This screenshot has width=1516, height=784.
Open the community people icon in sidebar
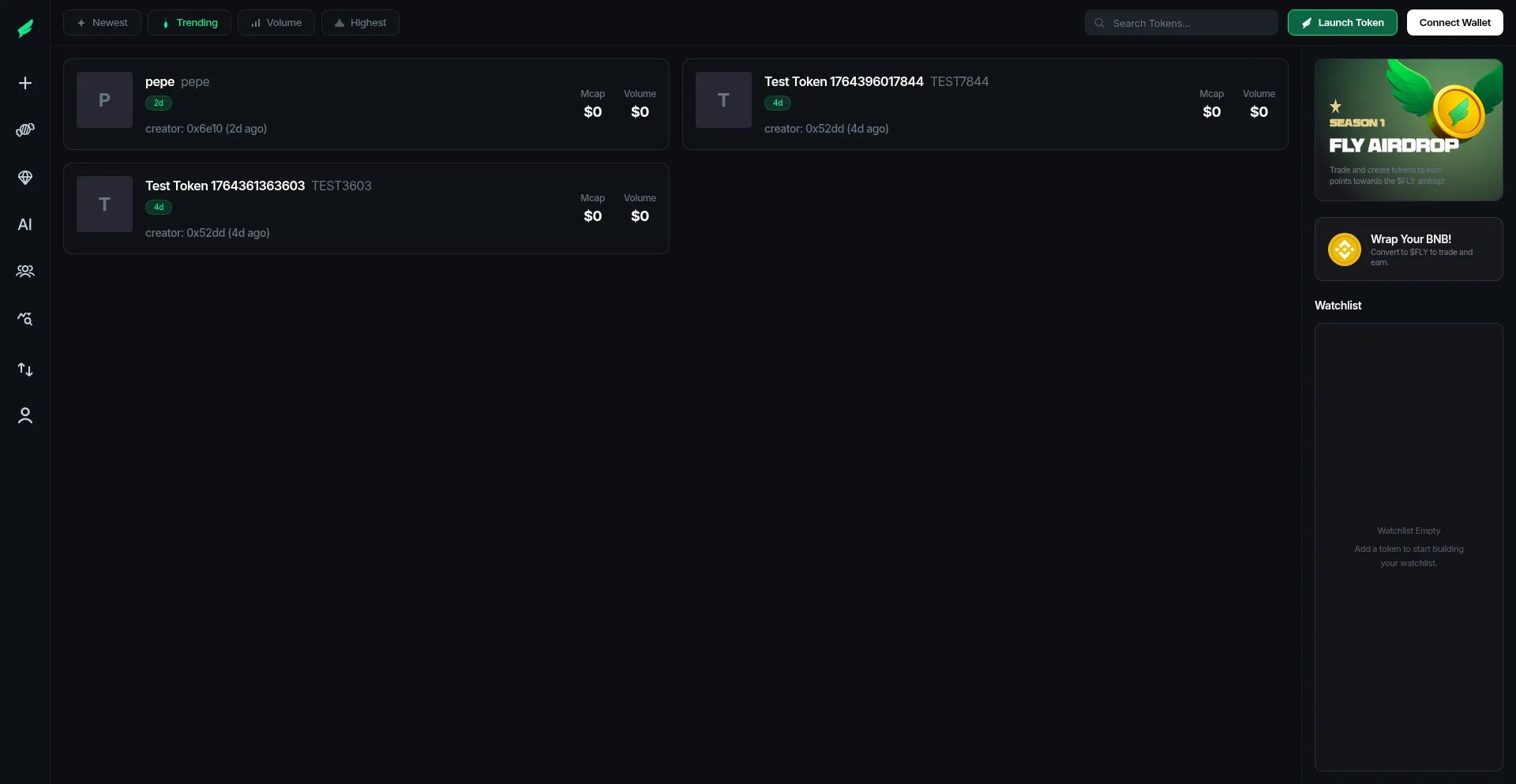pyautogui.click(x=25, y=272)
